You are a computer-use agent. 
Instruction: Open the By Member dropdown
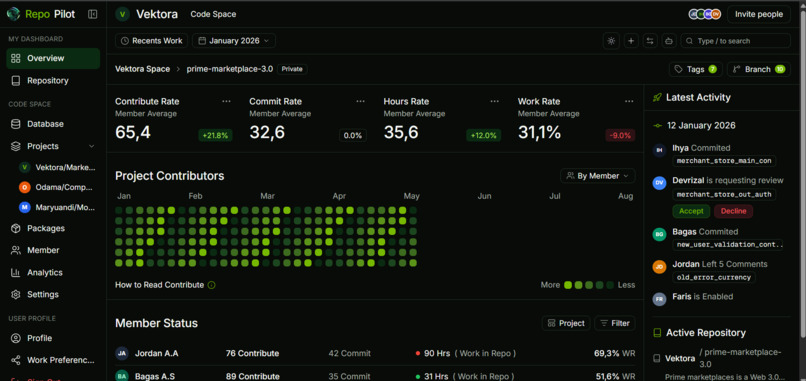597,176
